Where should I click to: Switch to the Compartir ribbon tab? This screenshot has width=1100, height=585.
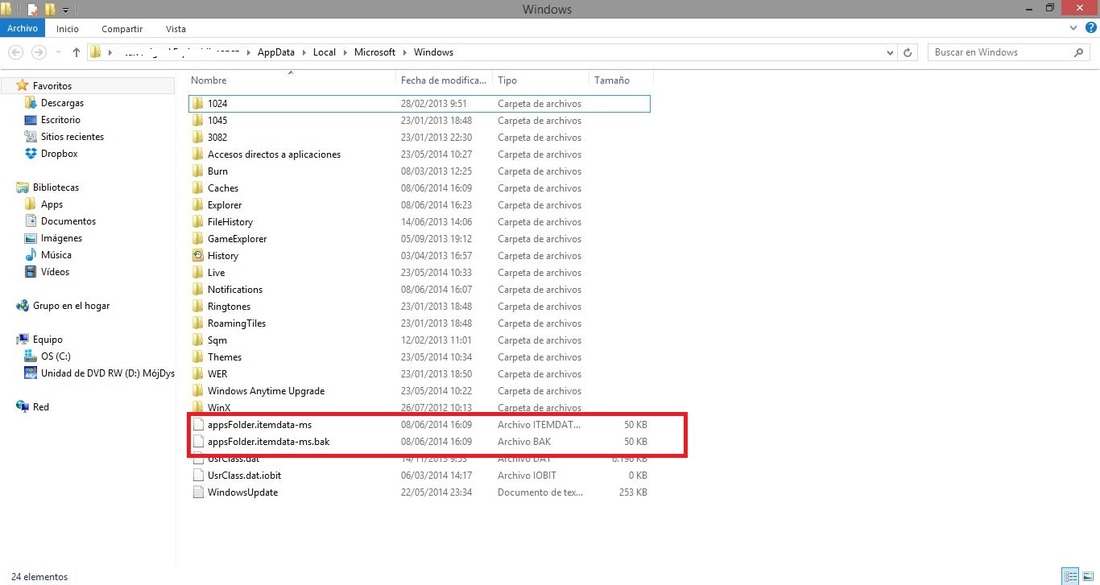[x=122, y=29]
